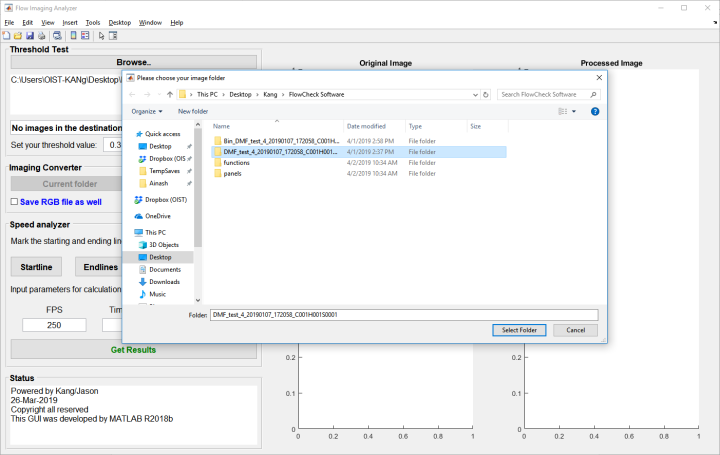The image size is (720, 455).
Task: Open the Tools menu
Action: 92,21
